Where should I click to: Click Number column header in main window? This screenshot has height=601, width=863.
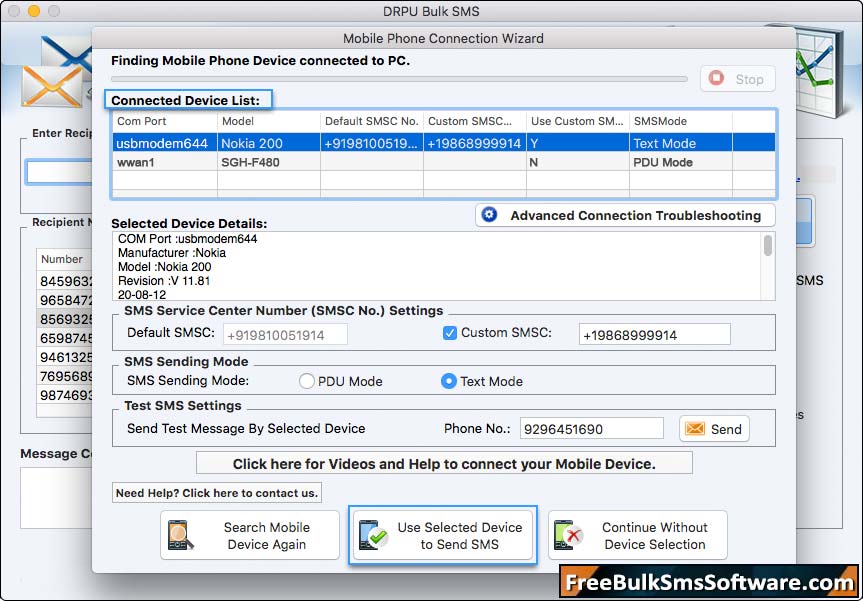coord(64,259)
